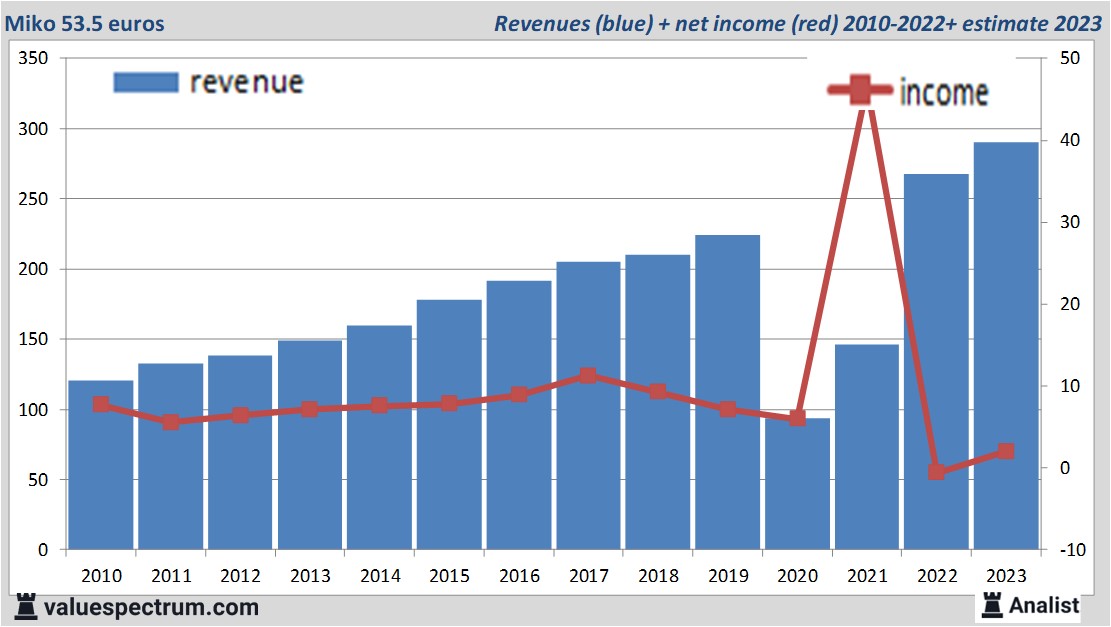This screenshot has height=627, width=1111.
Task: Click the 2016 x-axis year label
Action: [x=519, y=576]
